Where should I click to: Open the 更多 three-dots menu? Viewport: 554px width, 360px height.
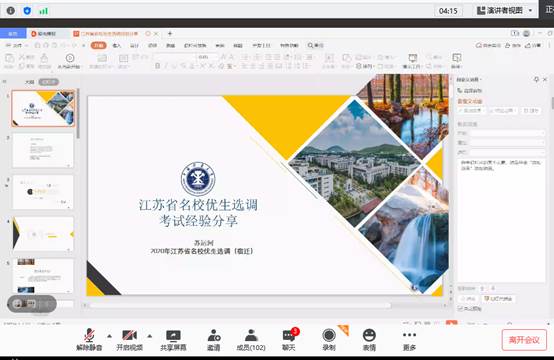[x=409, y=340]
